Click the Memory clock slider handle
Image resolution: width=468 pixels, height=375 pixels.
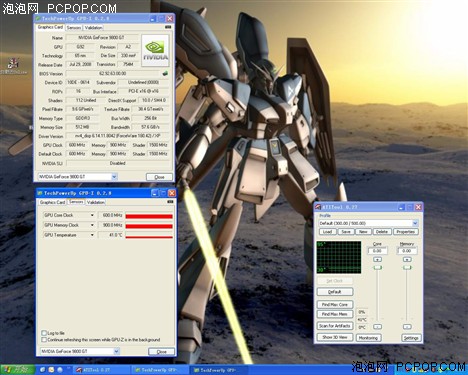pyautogui.click(x=407, y=268)
